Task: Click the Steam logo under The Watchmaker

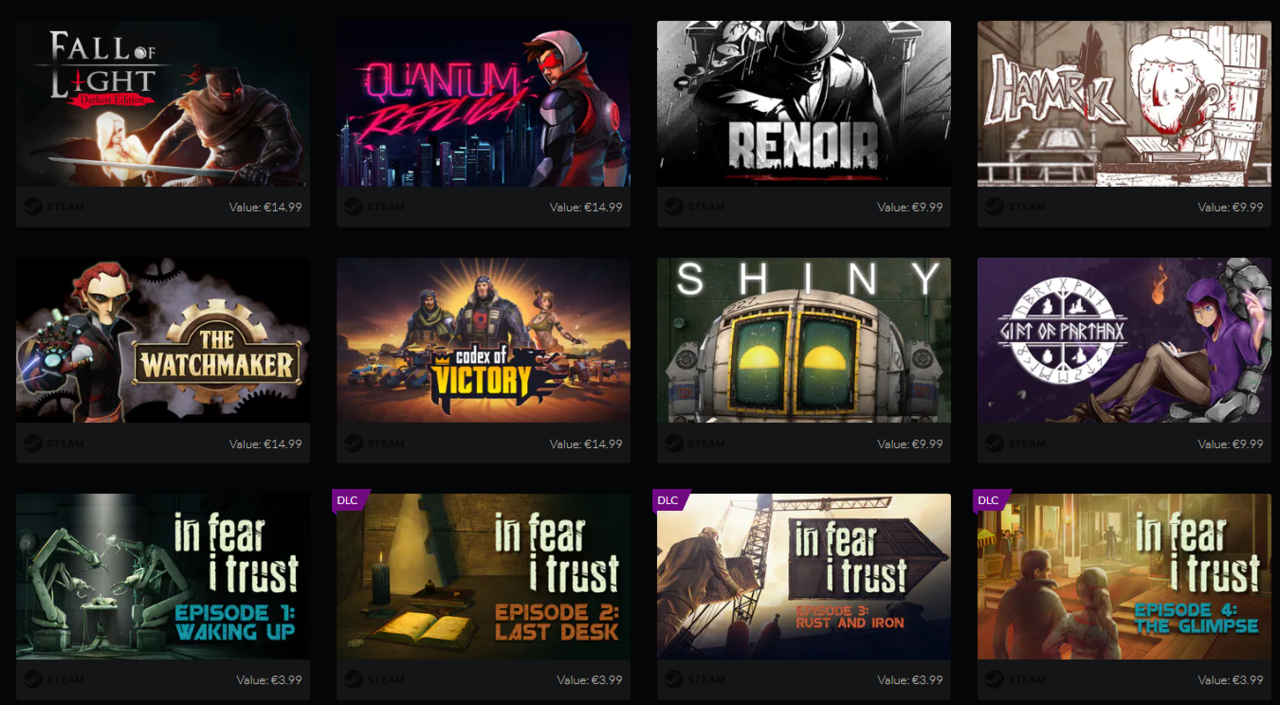Action: pyautogui.click(x=33, y=443)
